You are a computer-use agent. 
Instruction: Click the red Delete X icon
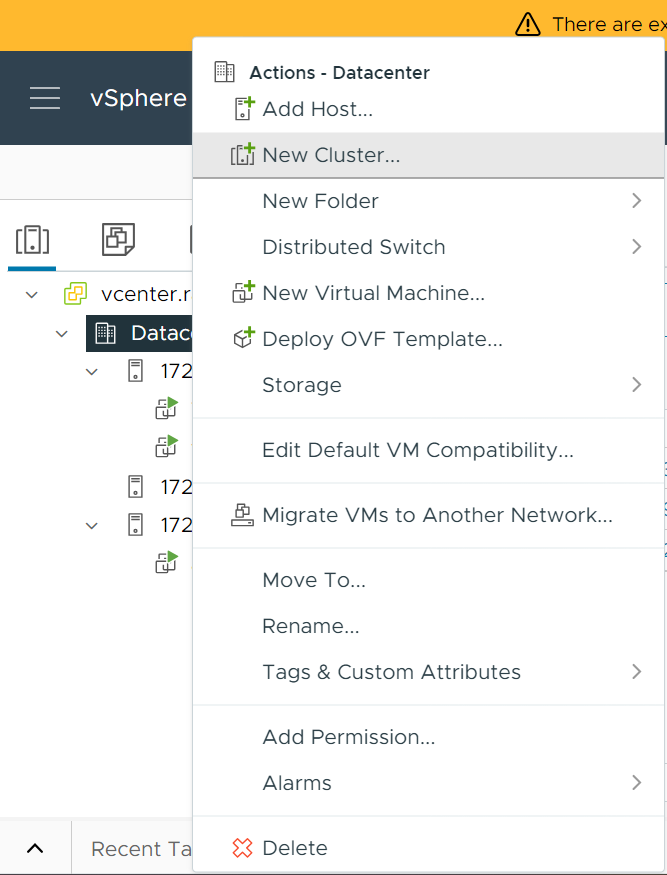pyautogui.click(x=242, y=848)
